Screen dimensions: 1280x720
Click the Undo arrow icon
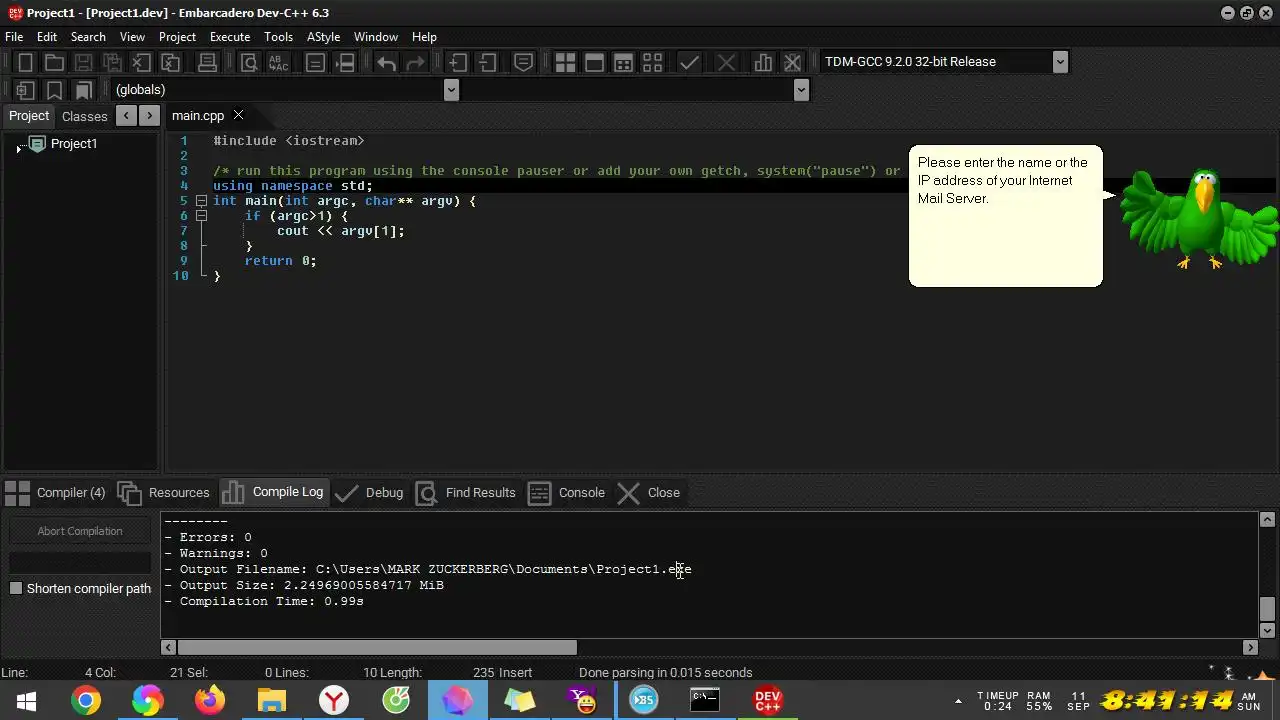[386, 62]
